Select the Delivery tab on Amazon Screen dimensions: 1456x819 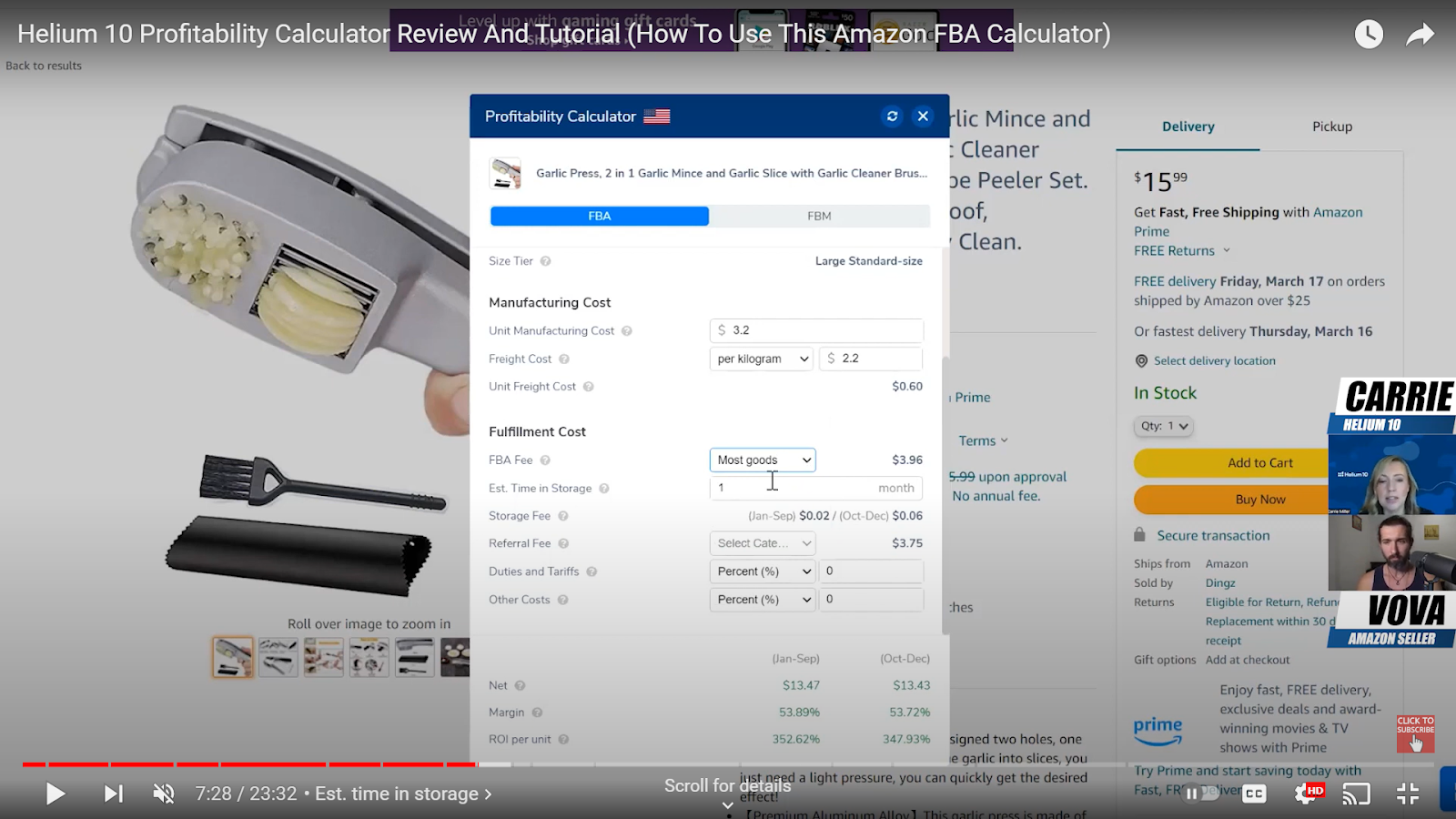[x=1188, y=126]
